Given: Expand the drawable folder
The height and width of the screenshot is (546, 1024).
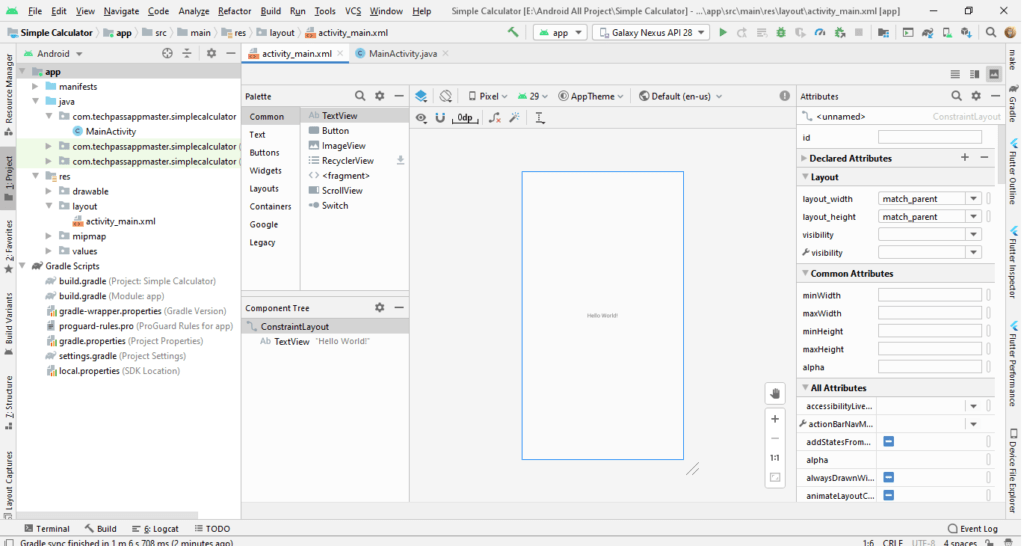Looking at the screenshot, I should 48,191.
